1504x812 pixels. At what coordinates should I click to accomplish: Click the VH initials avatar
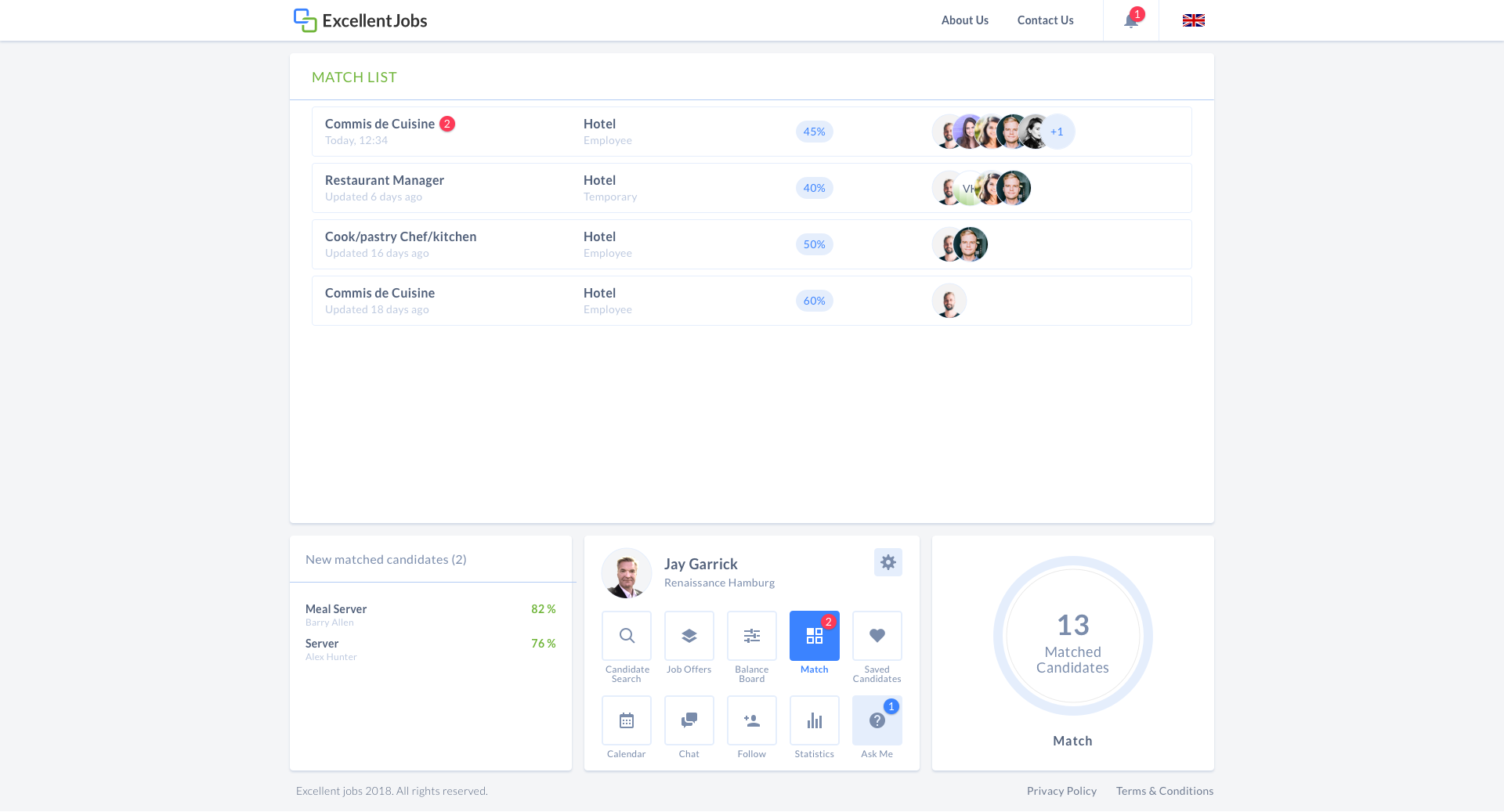970,188
